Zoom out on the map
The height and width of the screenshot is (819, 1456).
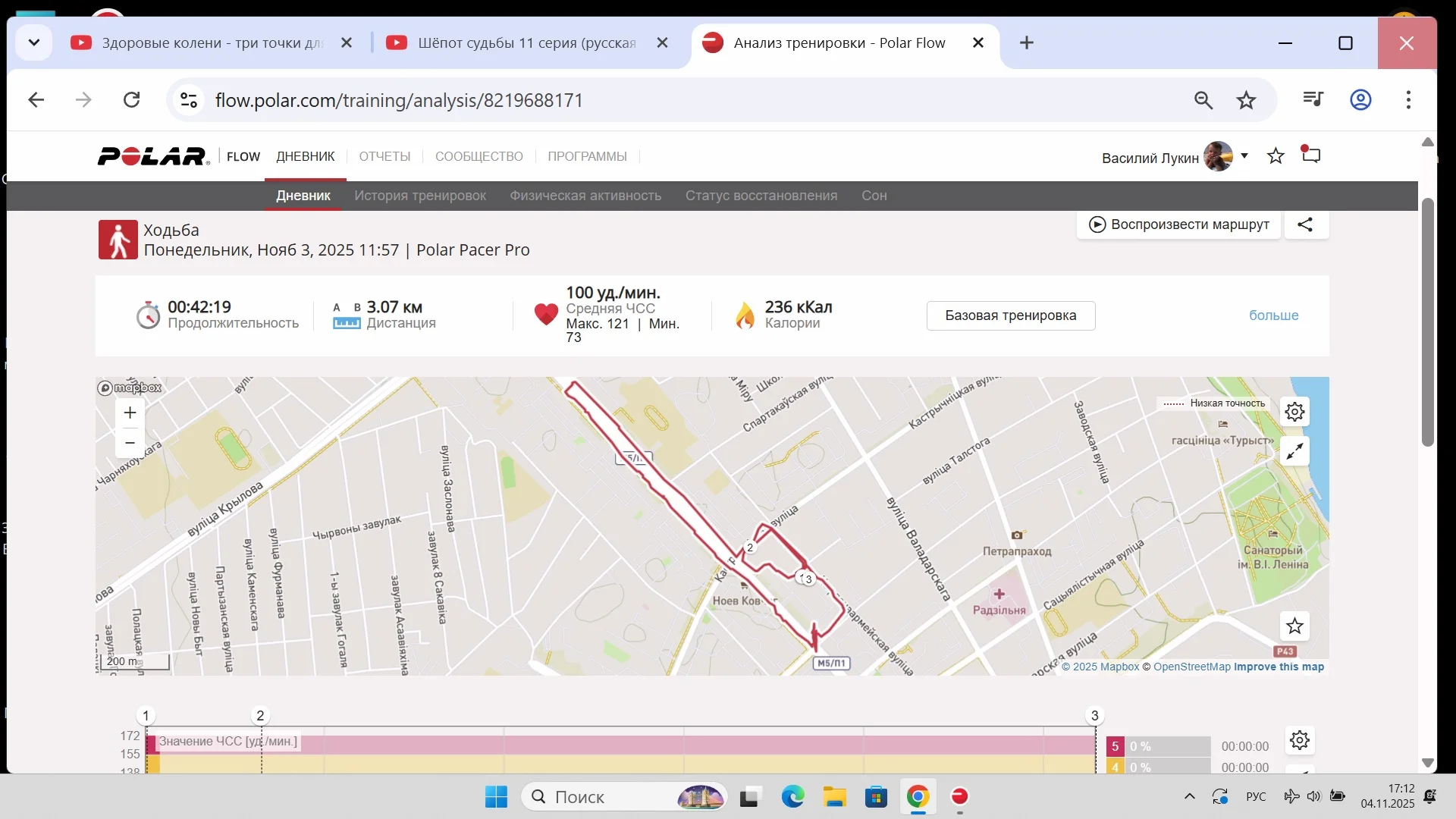130,443
